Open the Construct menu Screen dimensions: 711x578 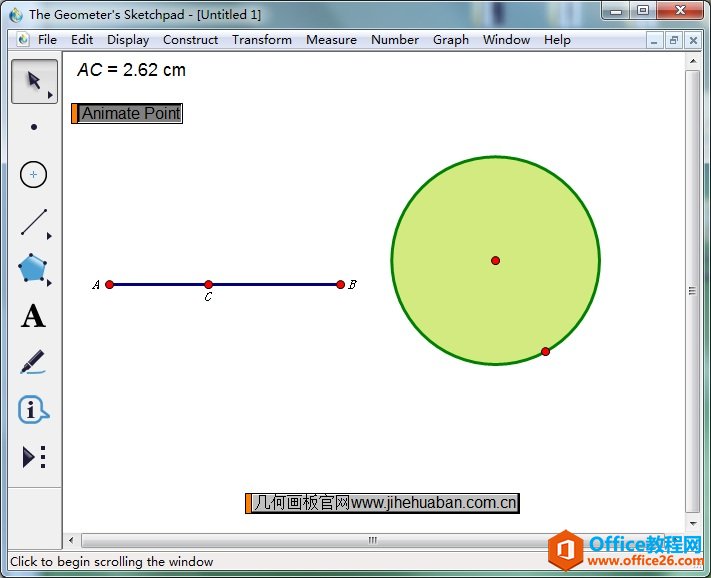(x=190, y=40)
